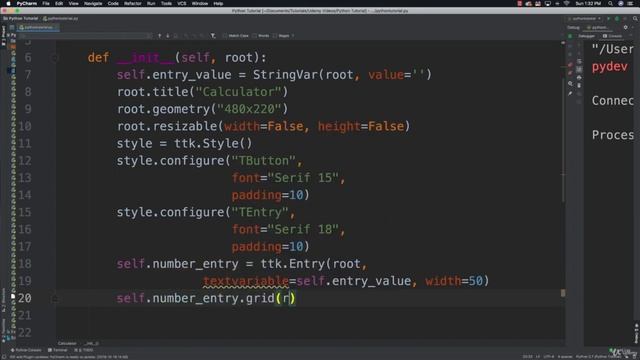
Task: Open the Help menu
Action: pos(218,3)
